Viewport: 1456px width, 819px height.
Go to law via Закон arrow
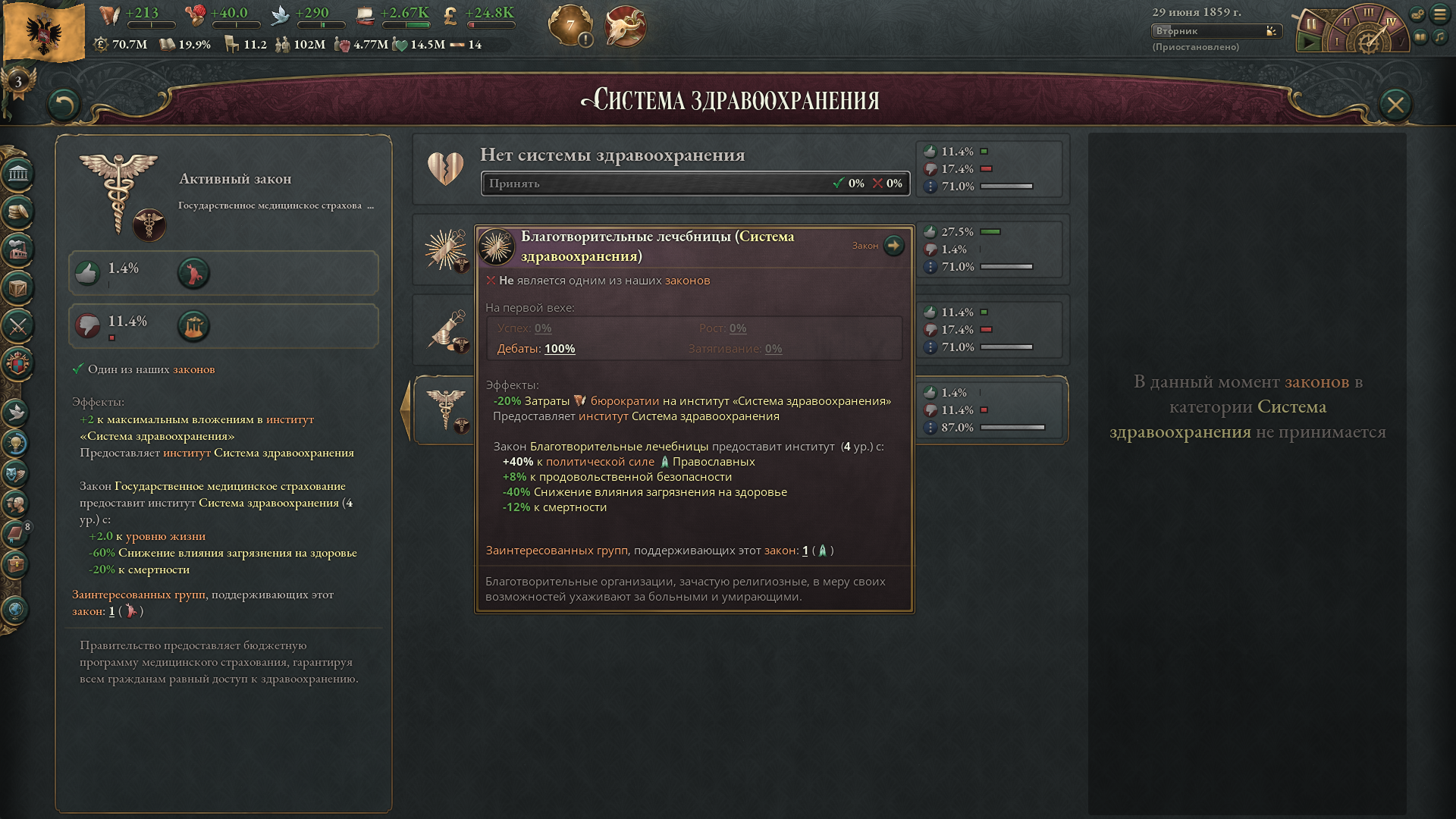[x=894, y=246]
